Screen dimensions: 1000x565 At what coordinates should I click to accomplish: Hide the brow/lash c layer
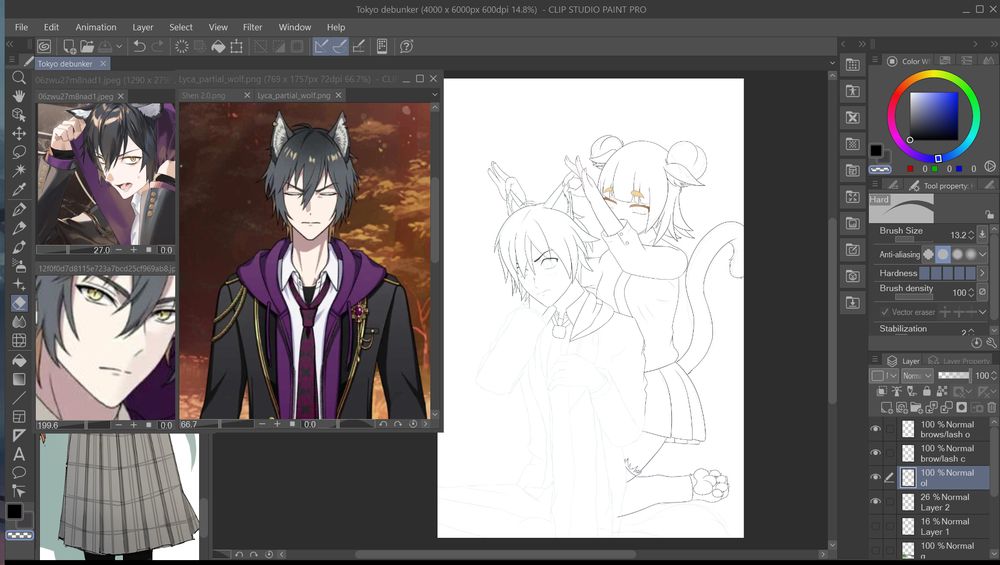pos(876,453)
